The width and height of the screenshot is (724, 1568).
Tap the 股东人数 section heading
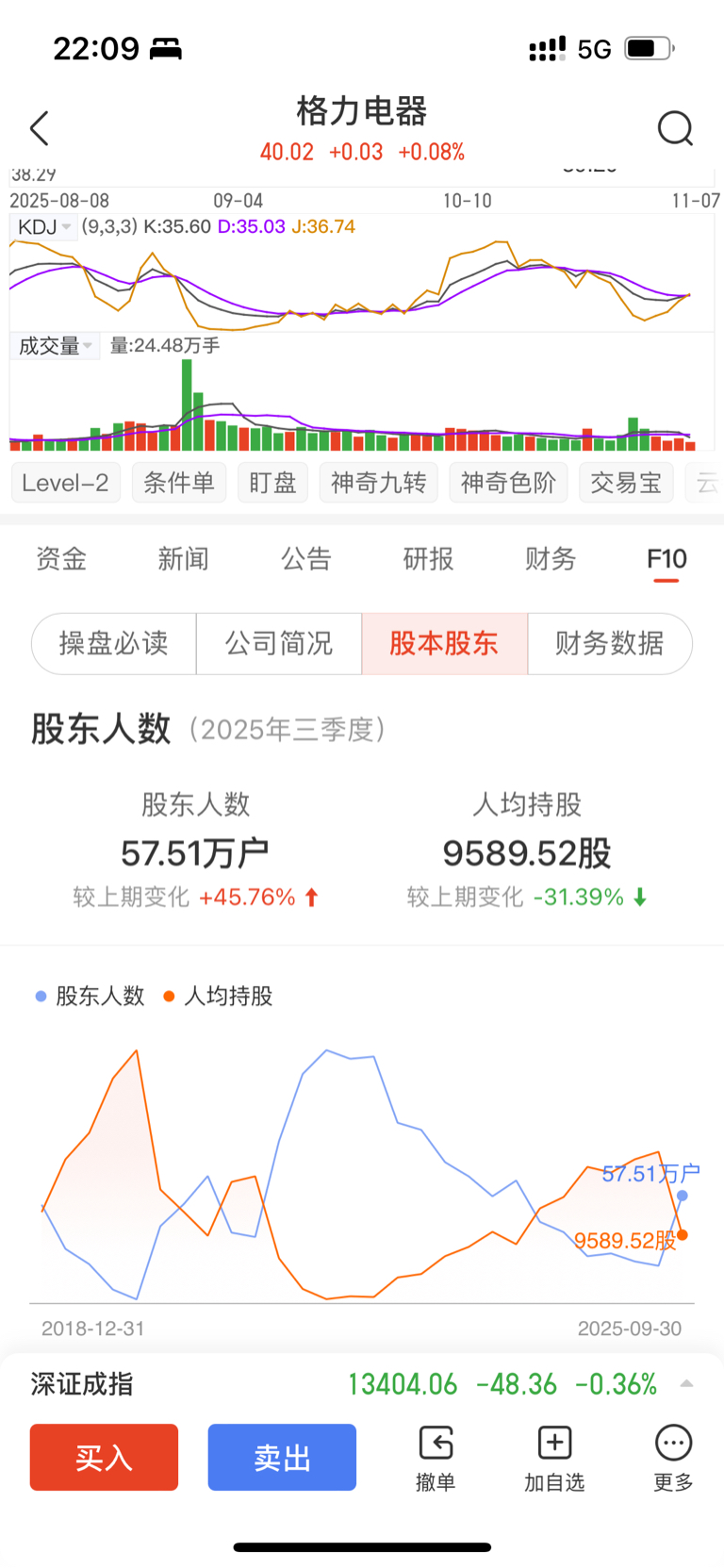pos(101,729)
